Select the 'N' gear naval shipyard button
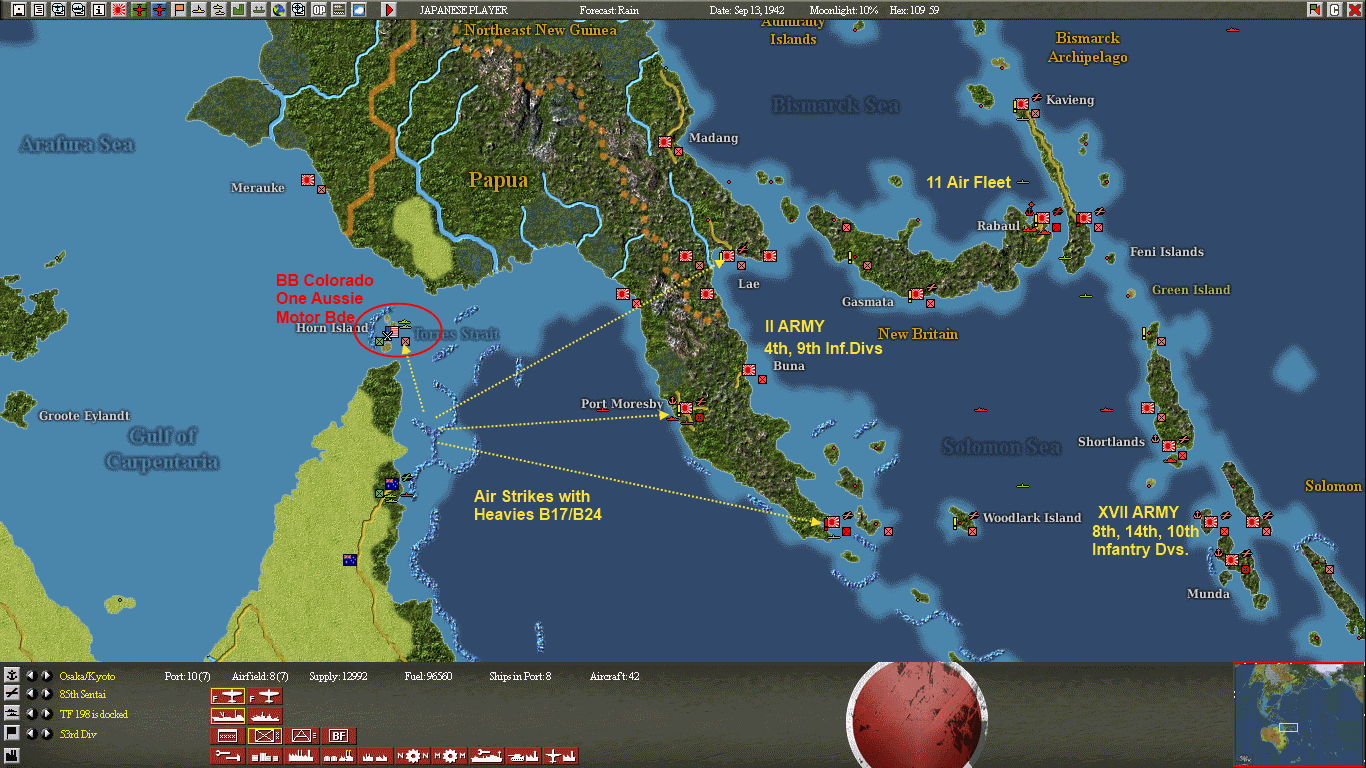1366x768 pixels. click(x=411, y=756)
